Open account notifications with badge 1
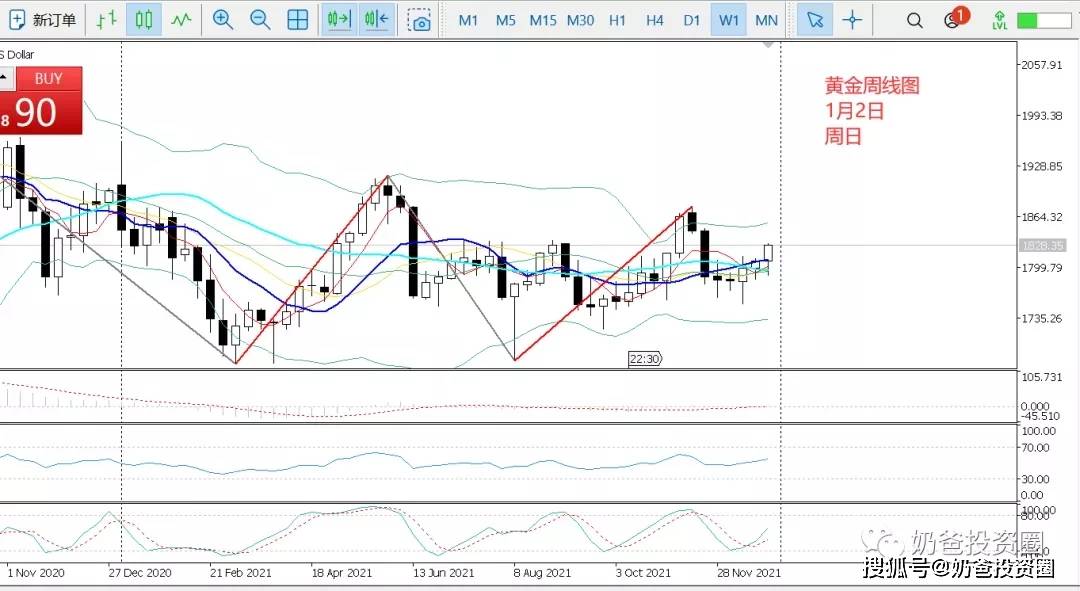 pyautogui.click(x=950, y=19)
